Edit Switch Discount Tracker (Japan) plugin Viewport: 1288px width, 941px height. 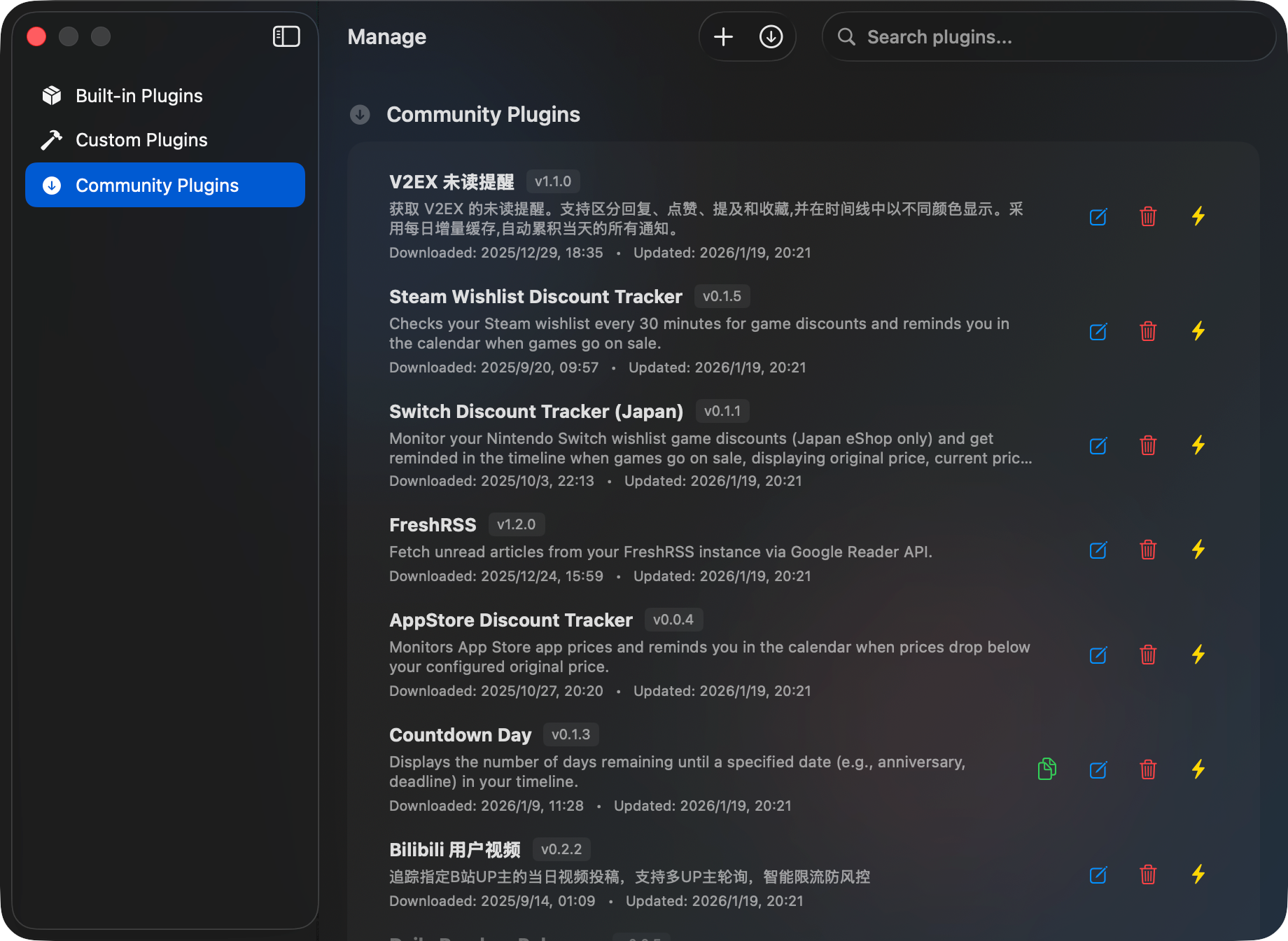1098,445
